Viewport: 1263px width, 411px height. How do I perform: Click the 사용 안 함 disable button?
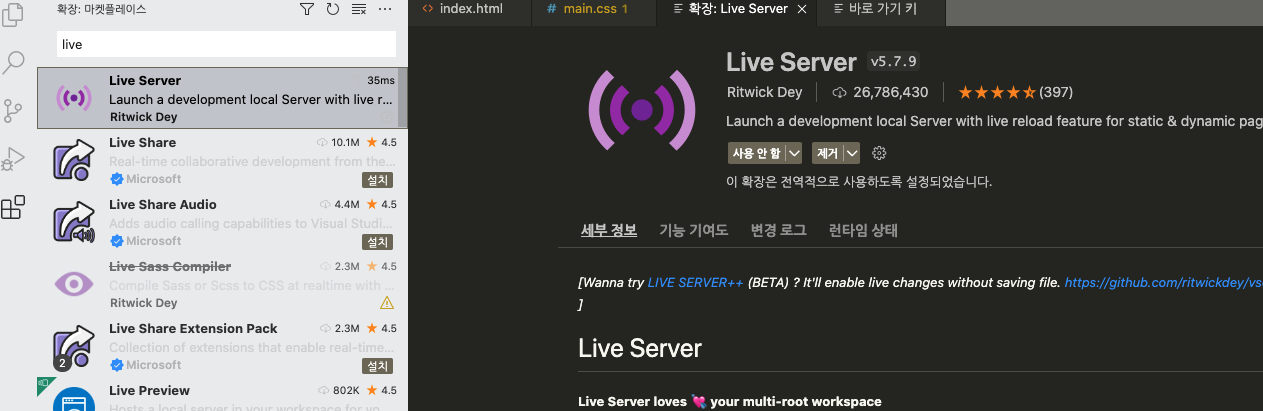[x=756, y=153]
